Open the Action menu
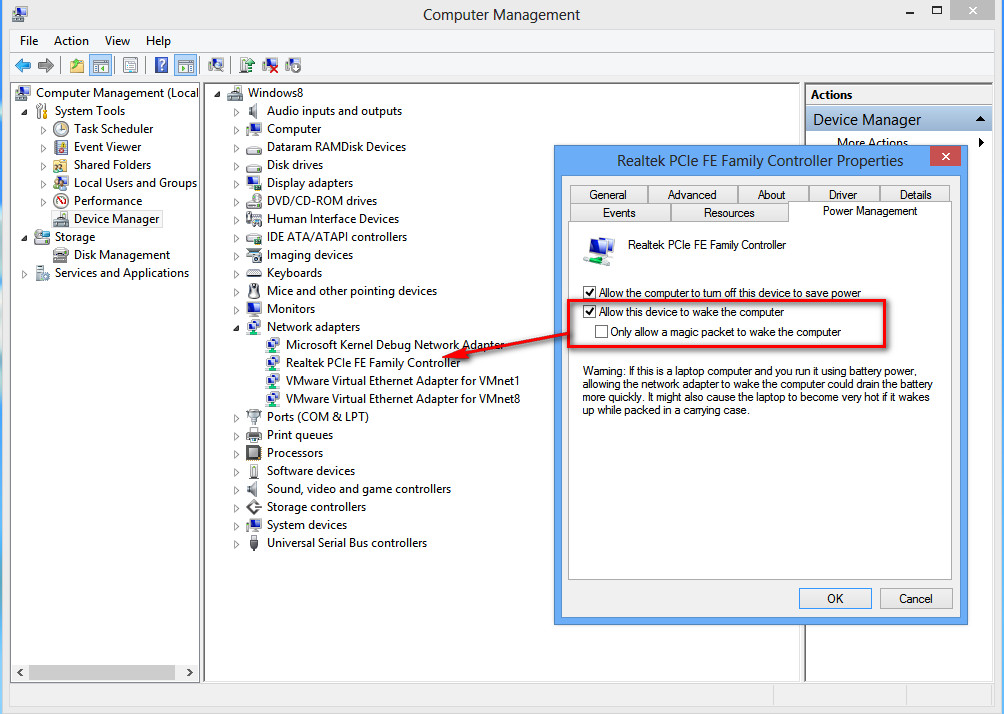 (x=71, y=40)
